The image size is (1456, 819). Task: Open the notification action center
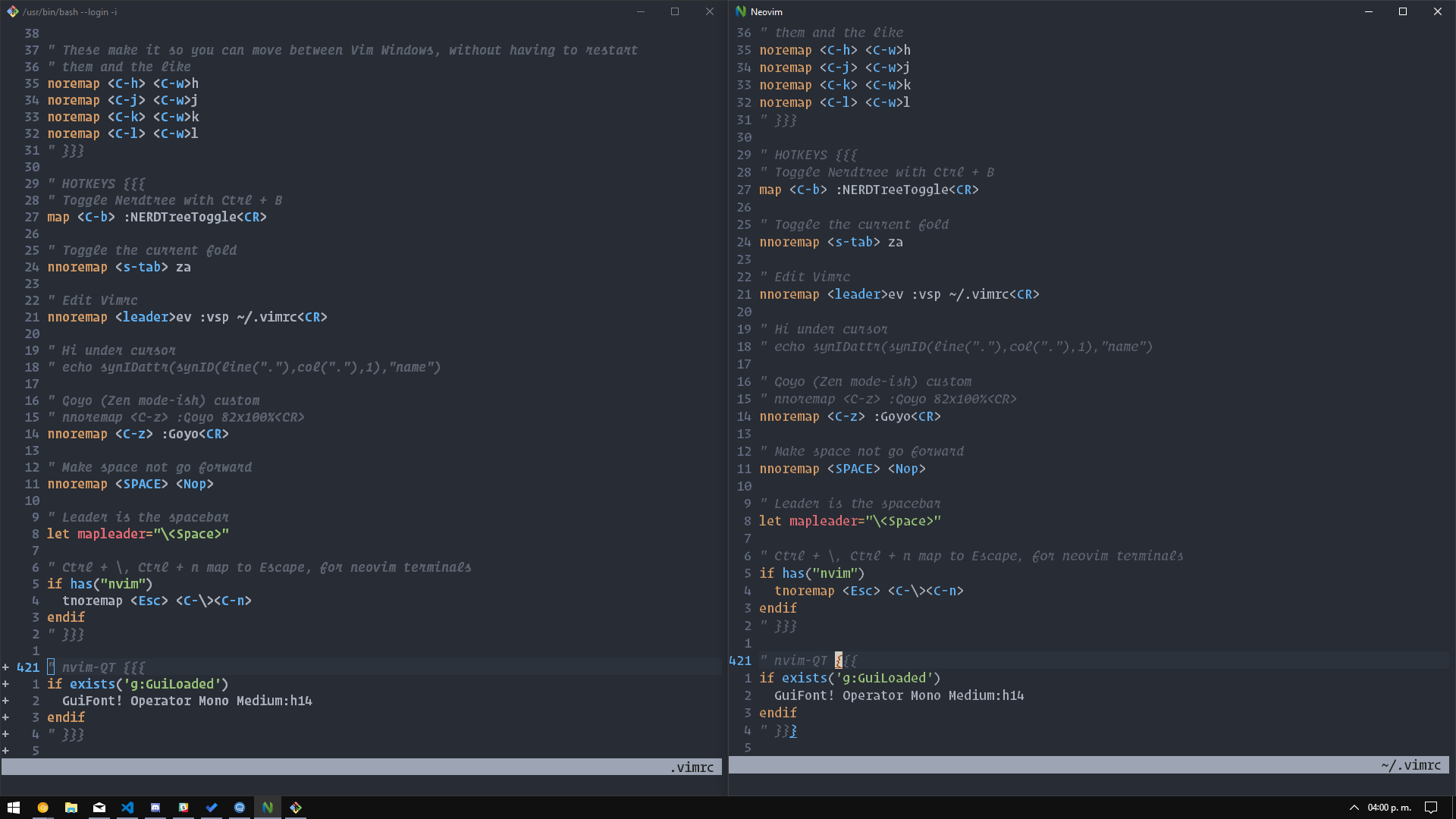(1431, 808)
